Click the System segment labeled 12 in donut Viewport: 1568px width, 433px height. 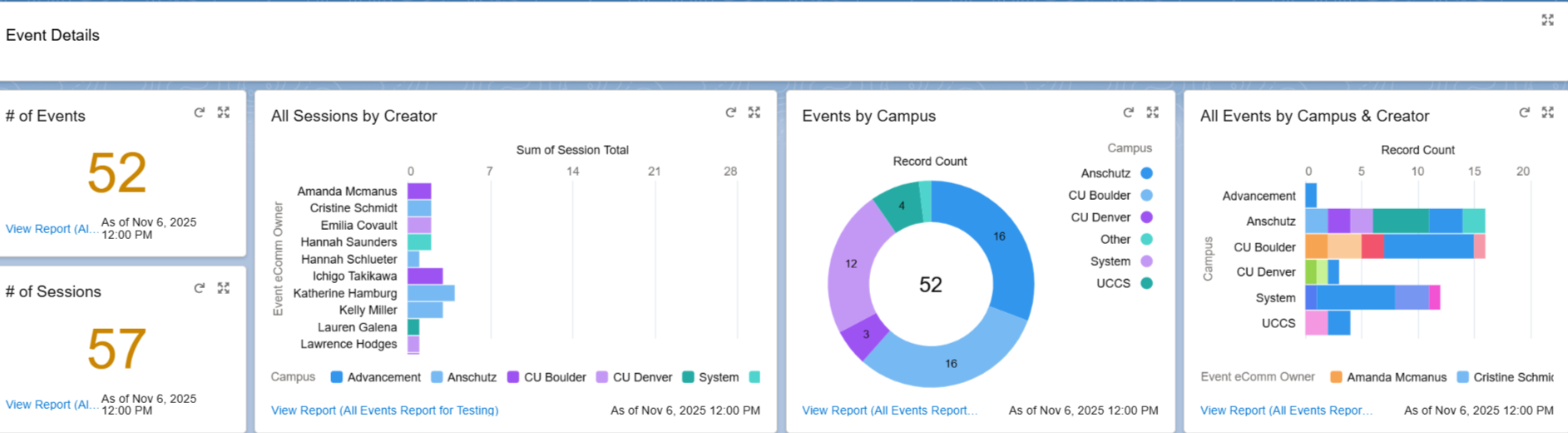point(850,265)
